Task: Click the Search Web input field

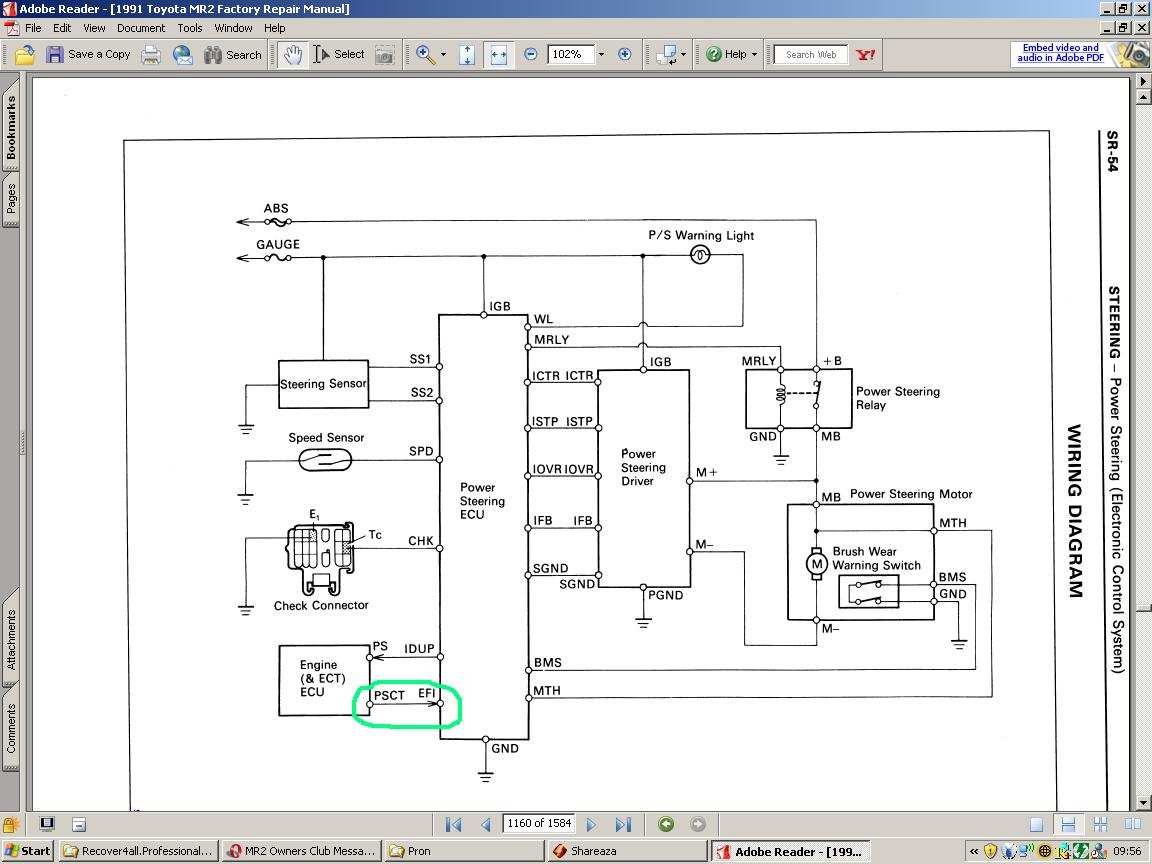Action: click(x=810, y=55)
